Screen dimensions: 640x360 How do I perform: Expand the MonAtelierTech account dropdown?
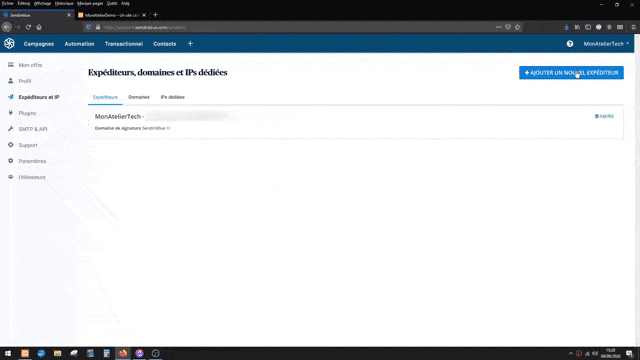[606, 44]
